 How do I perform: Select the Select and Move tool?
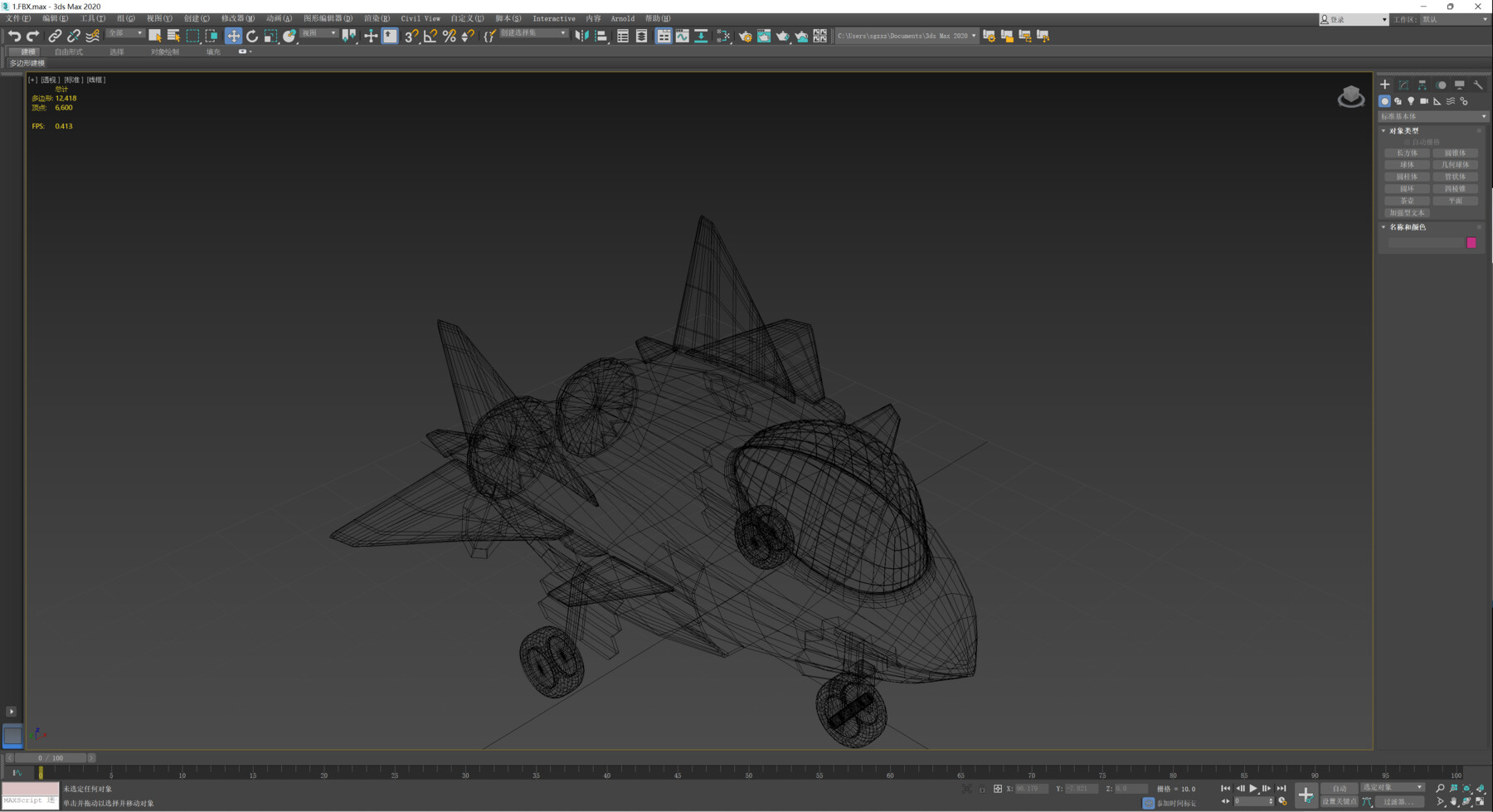pyautogui.click(x=235, y=36)
